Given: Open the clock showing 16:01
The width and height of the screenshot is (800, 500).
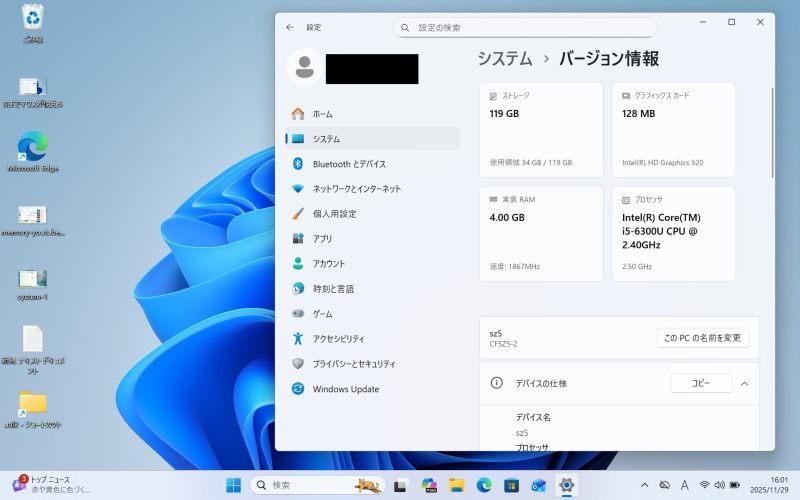Looking at the screenshot, I should pos(769,485).
